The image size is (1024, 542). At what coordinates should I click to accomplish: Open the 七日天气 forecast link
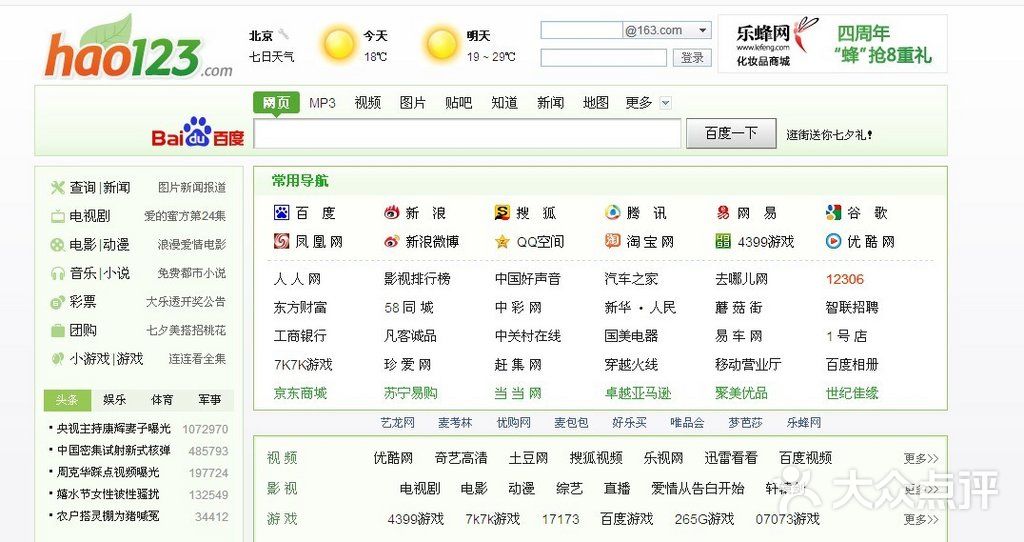[271, 57]
